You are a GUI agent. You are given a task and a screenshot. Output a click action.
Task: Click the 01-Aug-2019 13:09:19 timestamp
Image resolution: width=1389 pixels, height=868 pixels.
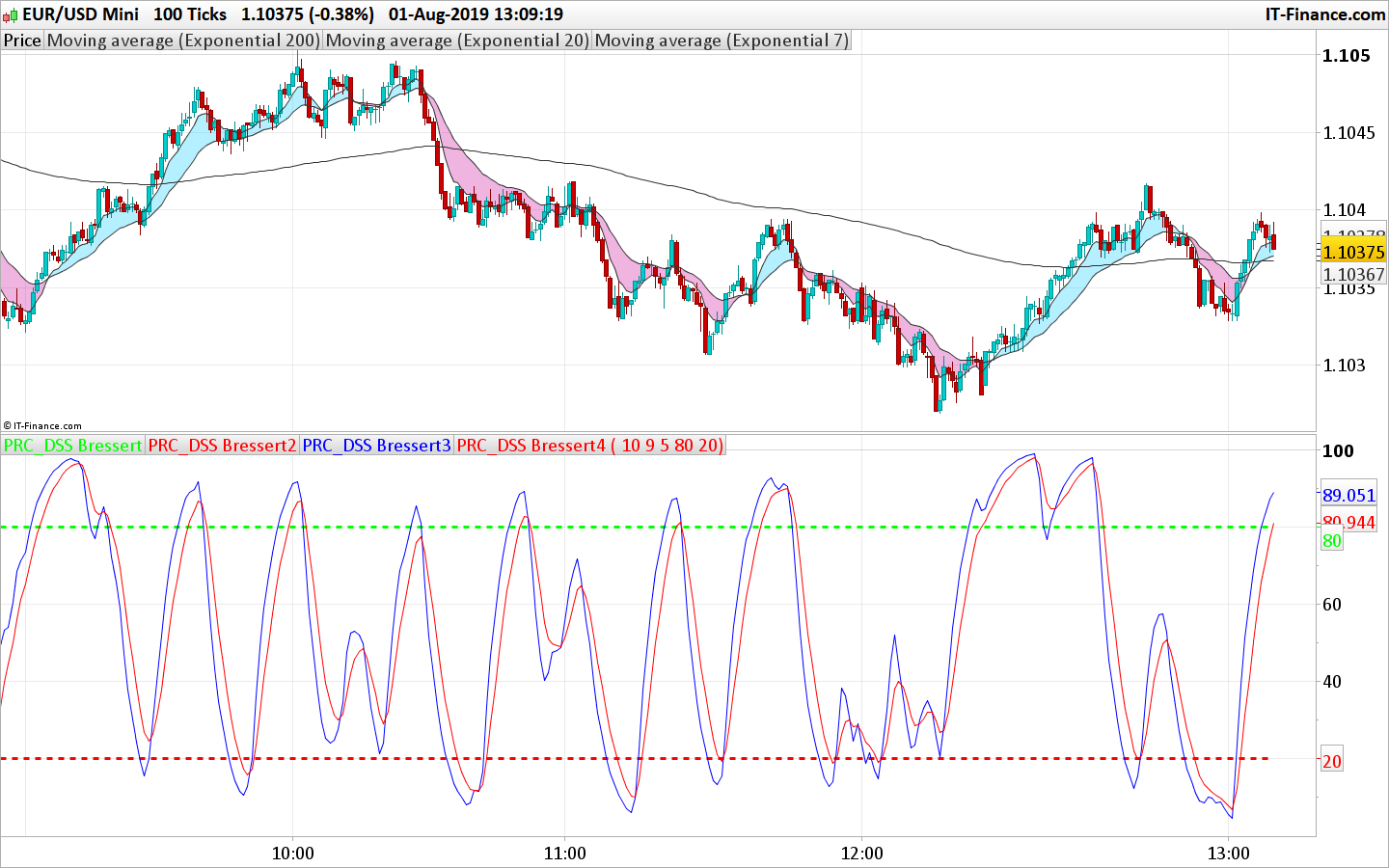tap(476, 14)
